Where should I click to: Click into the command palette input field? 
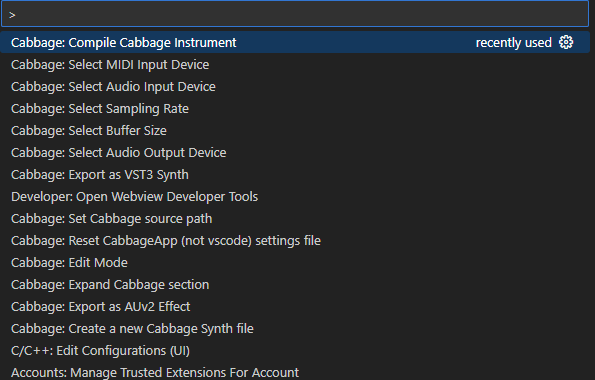tap(295, 14)
